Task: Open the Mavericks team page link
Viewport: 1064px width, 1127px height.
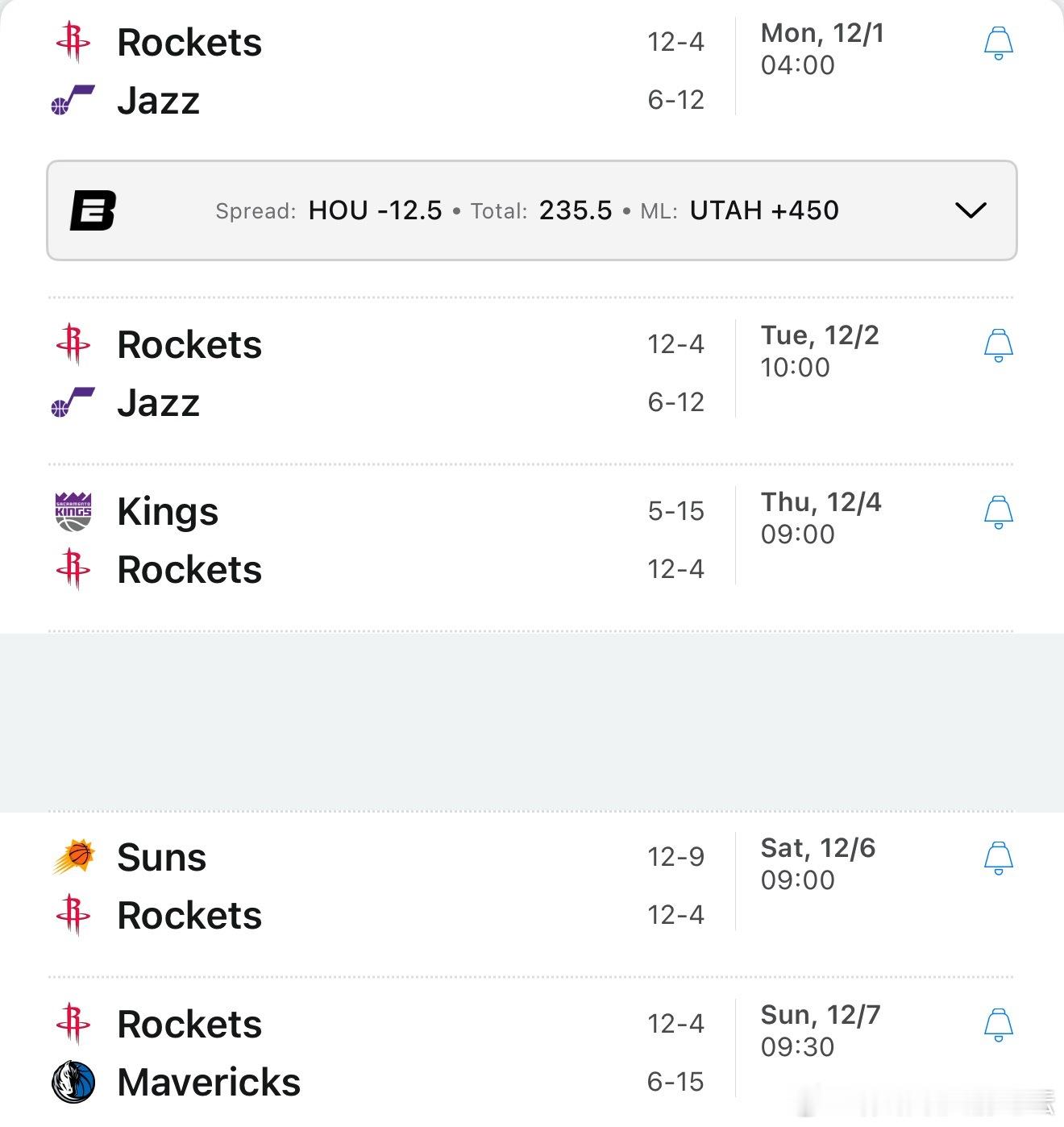Action: point(209,1082)
